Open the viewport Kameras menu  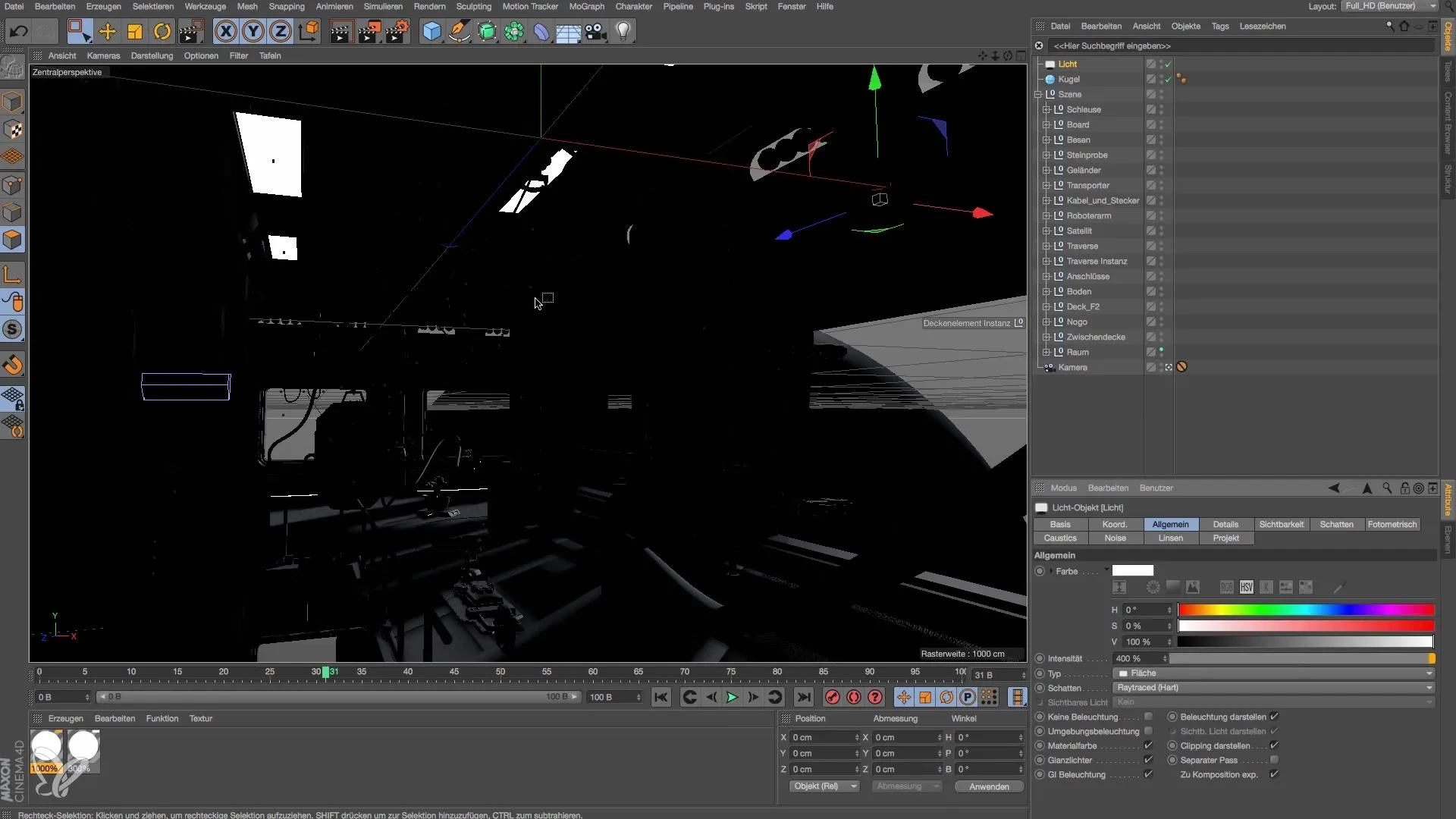coord(103,55)
